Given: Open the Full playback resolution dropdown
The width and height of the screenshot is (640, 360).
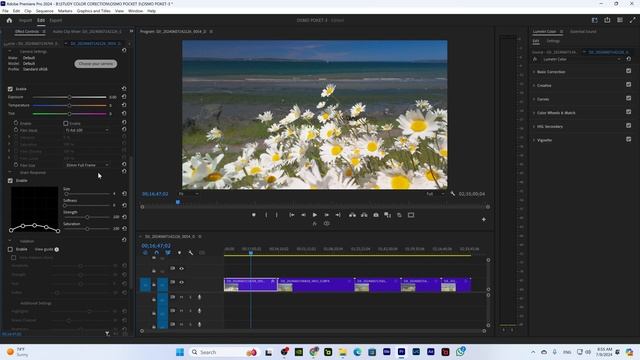Looking at the screenshot, I should pos(435,194).
